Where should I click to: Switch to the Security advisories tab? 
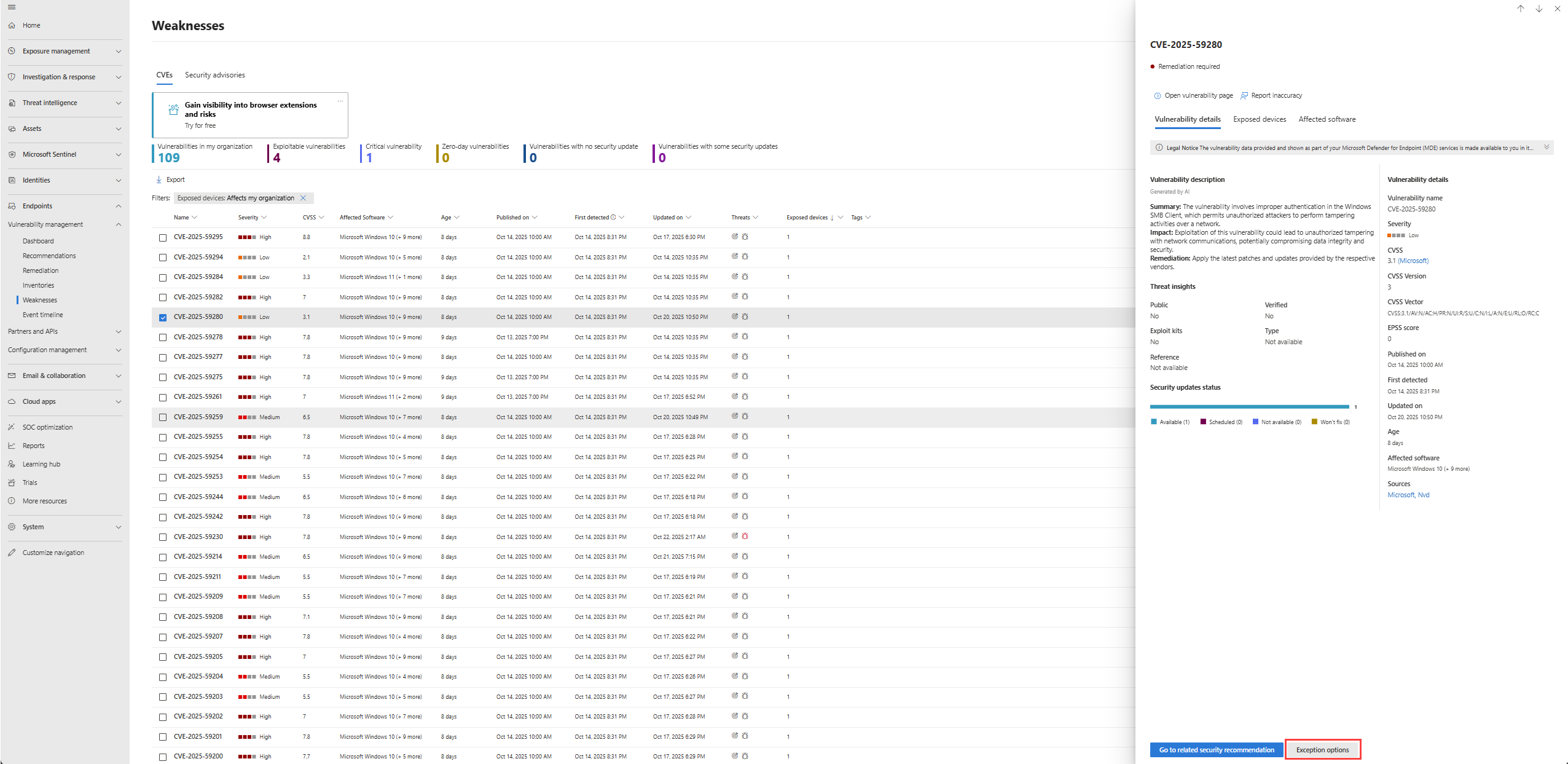(x=214, y=75)
